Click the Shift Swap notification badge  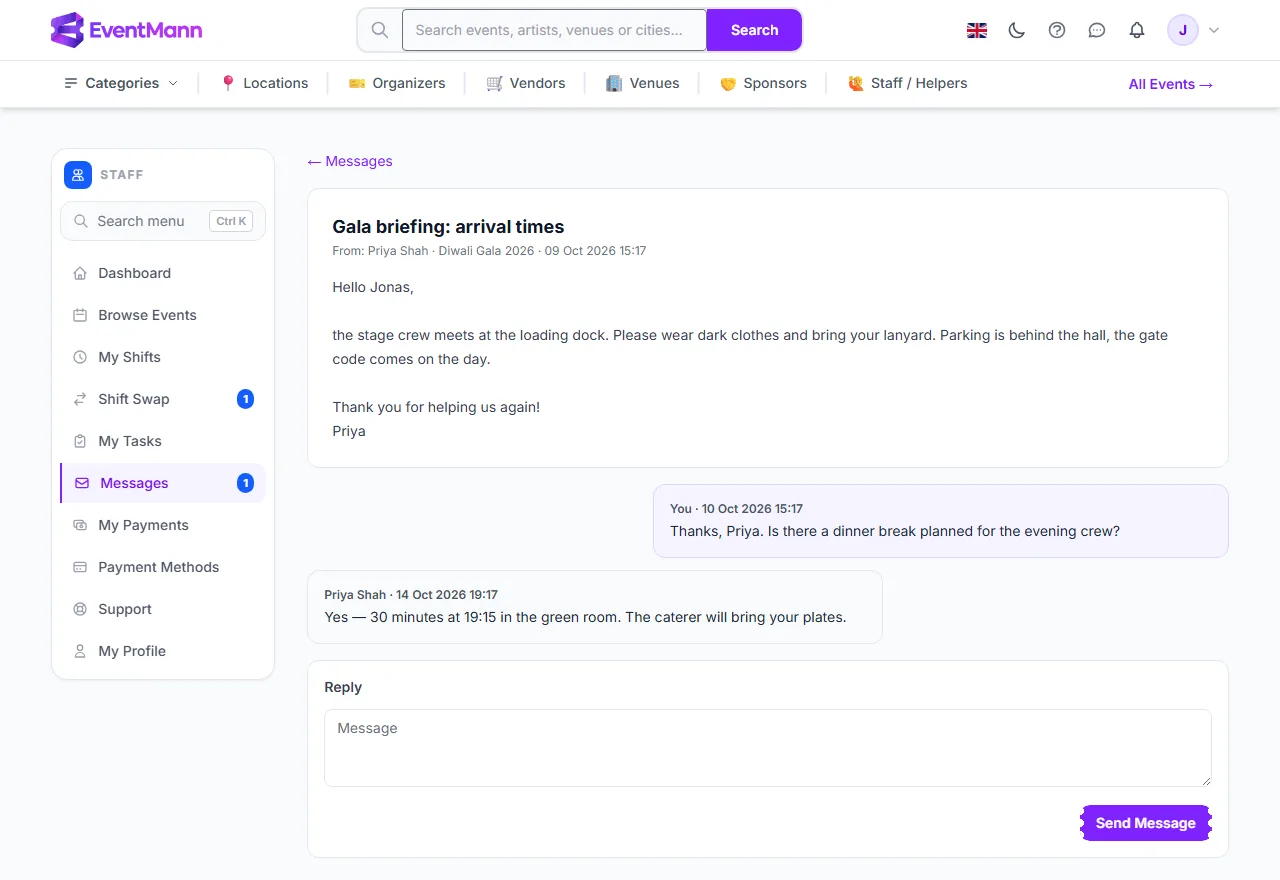click(245, 399)
